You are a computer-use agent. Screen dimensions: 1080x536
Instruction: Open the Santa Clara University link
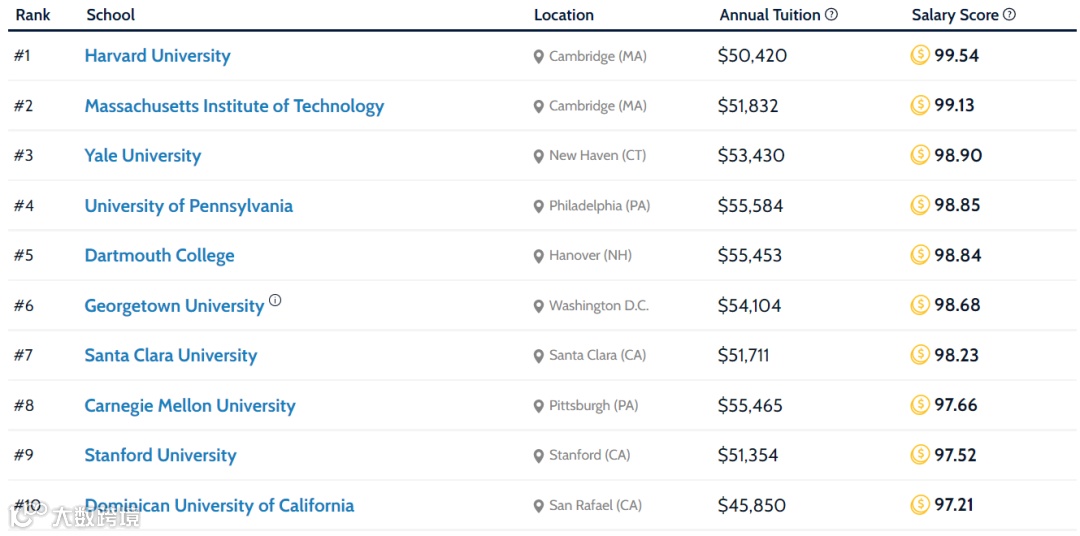pos(170,356)
